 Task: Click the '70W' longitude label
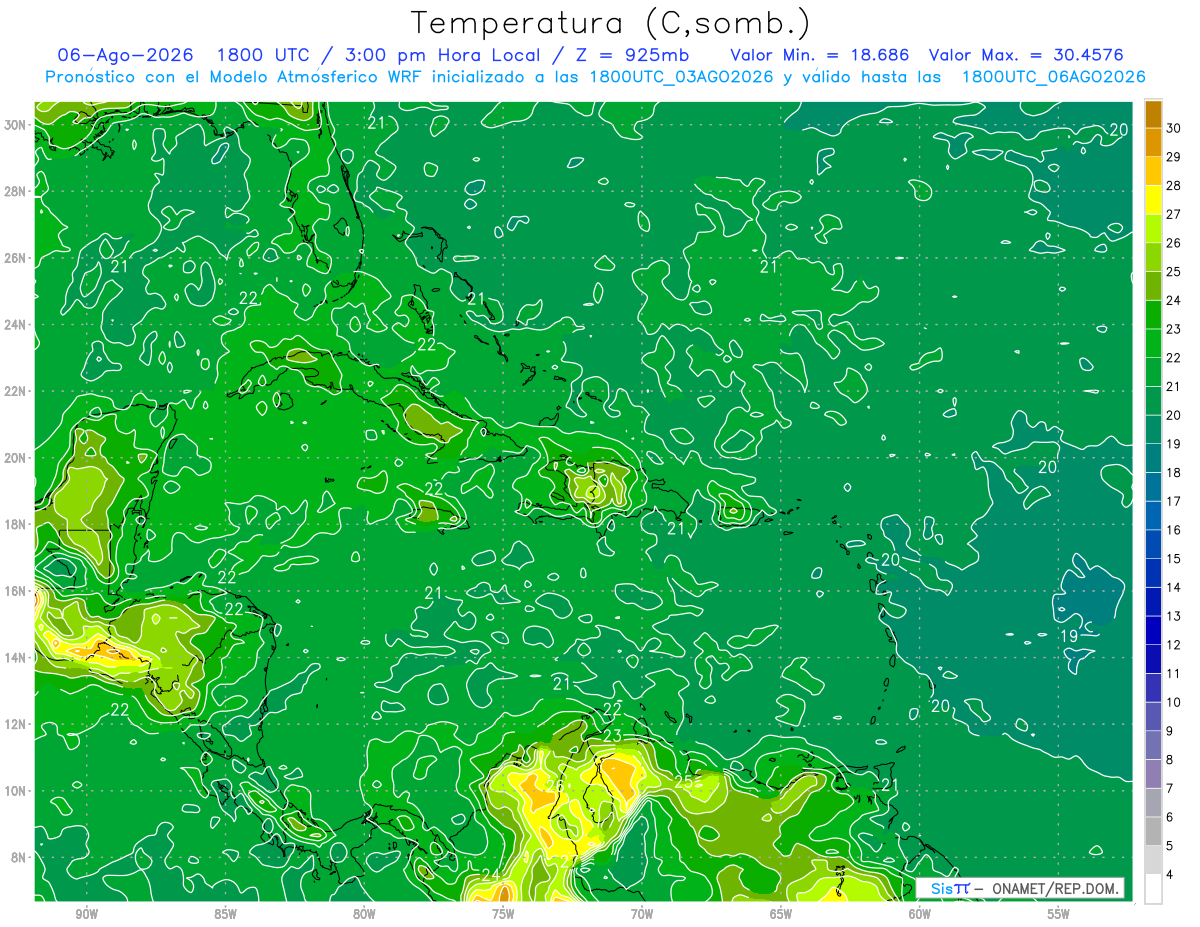(x=642, y=914)
